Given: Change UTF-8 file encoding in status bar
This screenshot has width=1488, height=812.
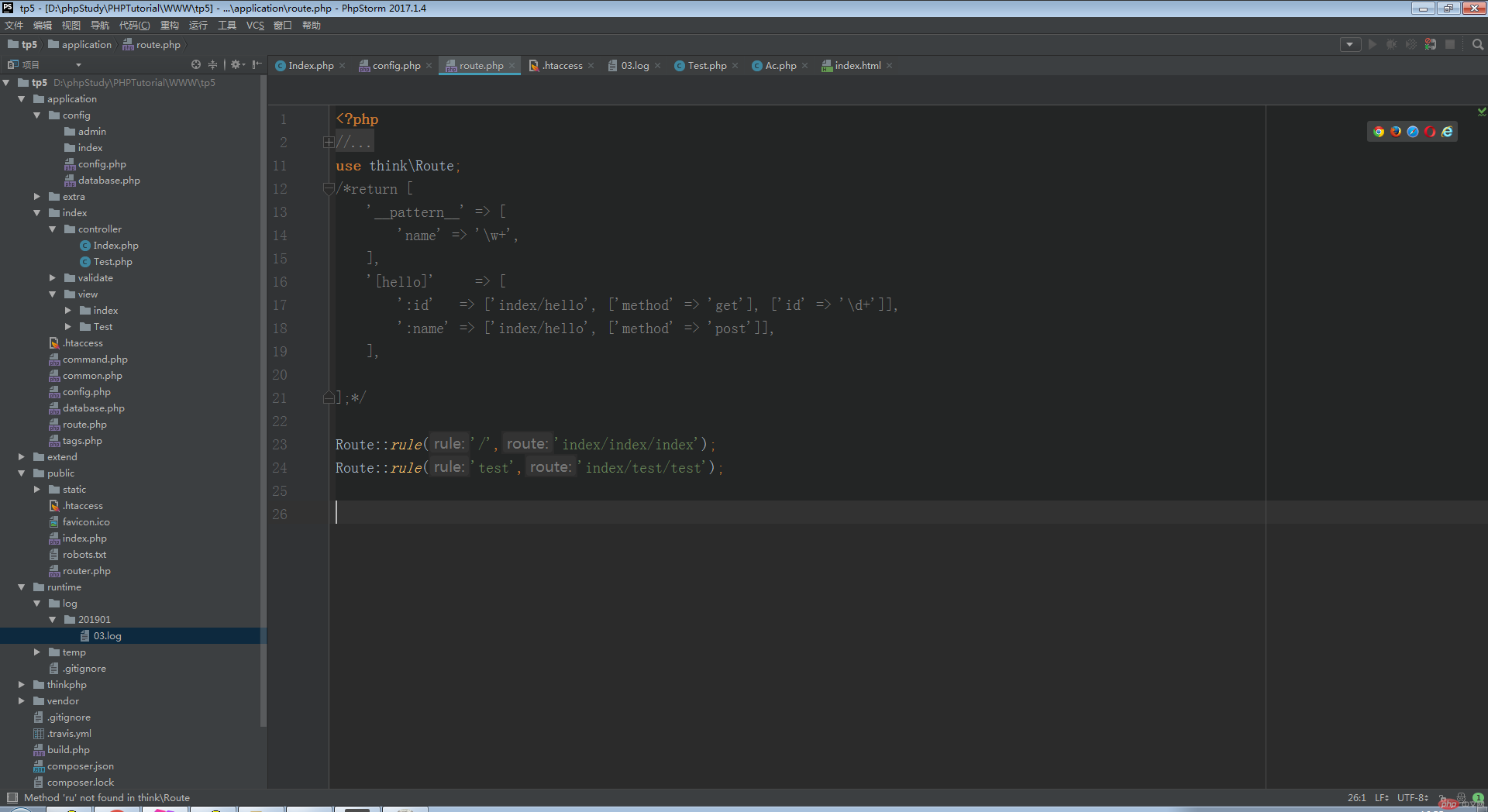Looking at the screenshot, I should pyautogui.click(x=1413, y=797).
